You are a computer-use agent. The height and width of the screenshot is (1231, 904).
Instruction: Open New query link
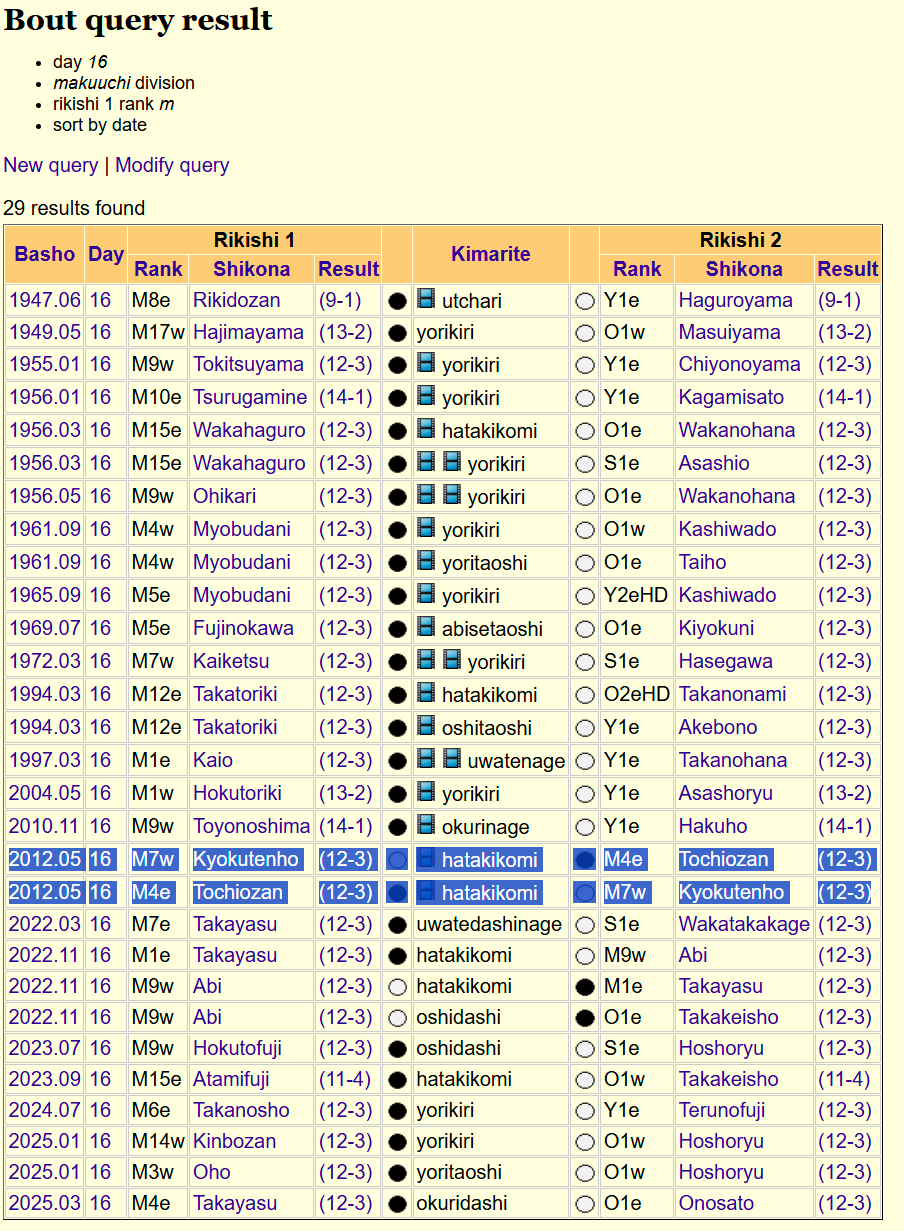pyautogui.click(x=51, y=165)
